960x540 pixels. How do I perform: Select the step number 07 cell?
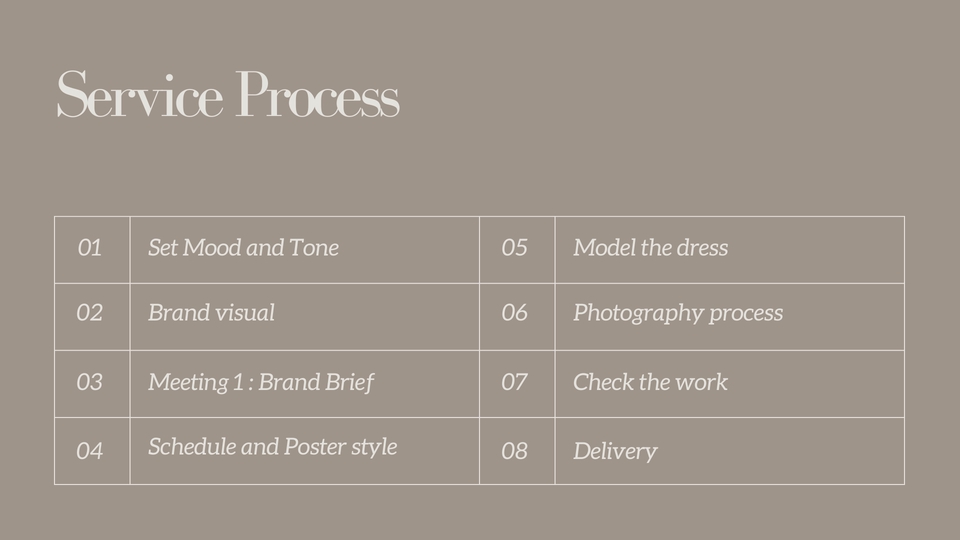(x=514, y=382)
